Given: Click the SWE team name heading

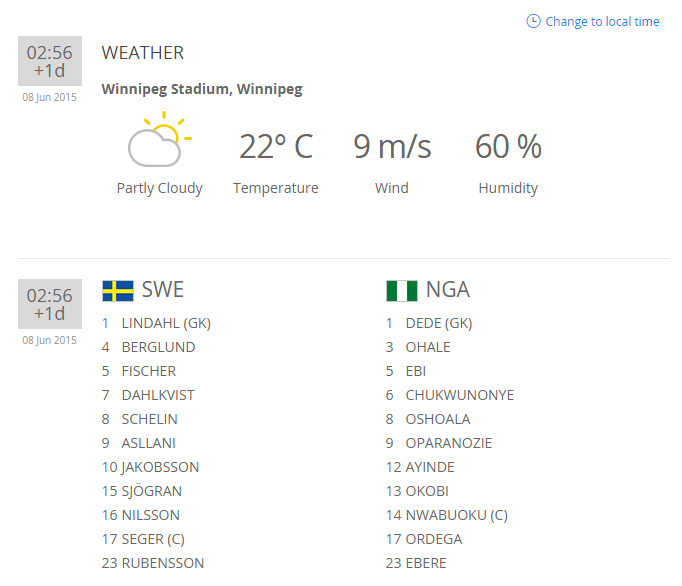Looking at the screenshot, I should pyautogui.click(x=163, y=290).
